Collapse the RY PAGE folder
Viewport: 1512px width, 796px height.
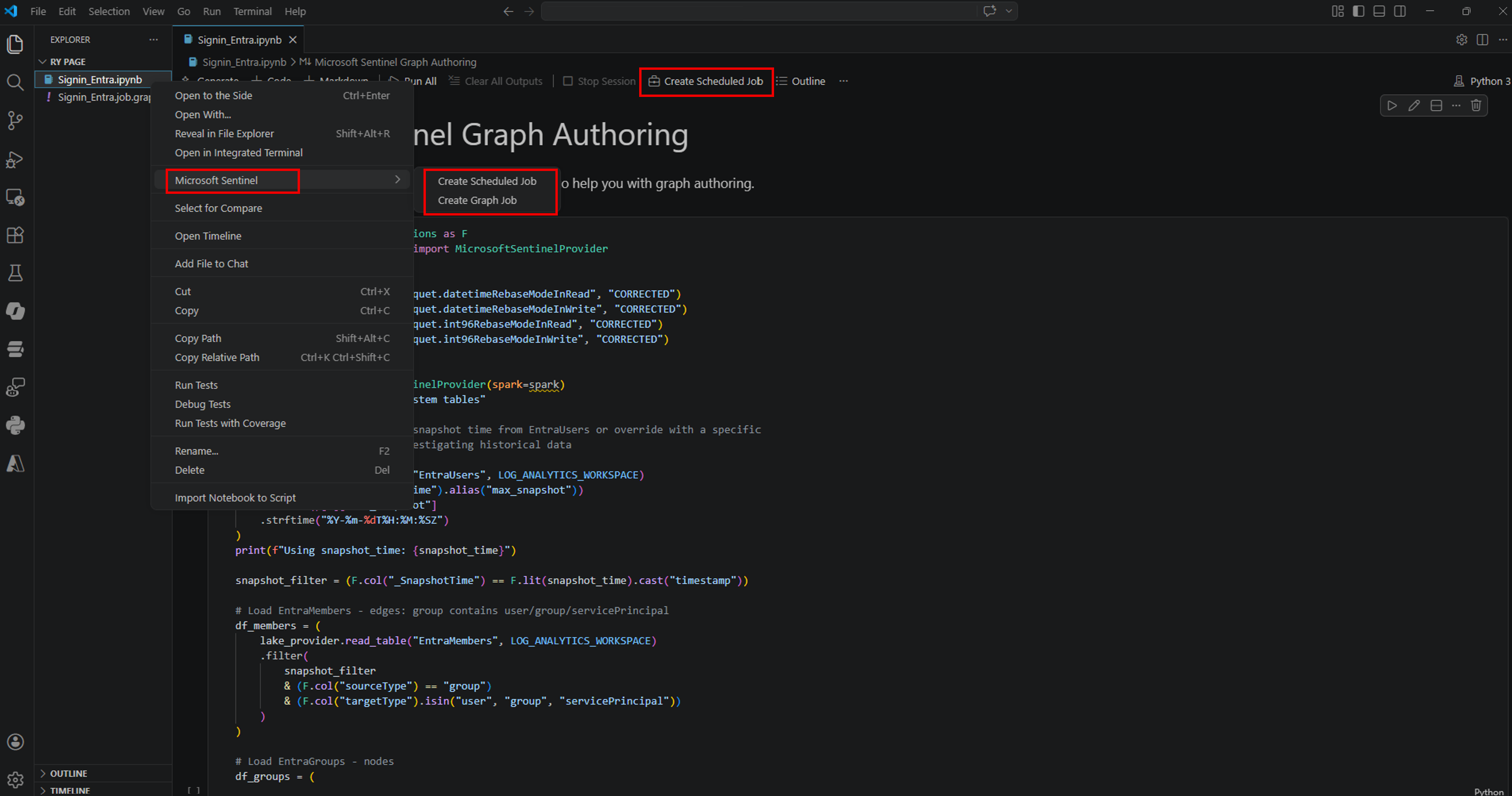pos(67,62)
